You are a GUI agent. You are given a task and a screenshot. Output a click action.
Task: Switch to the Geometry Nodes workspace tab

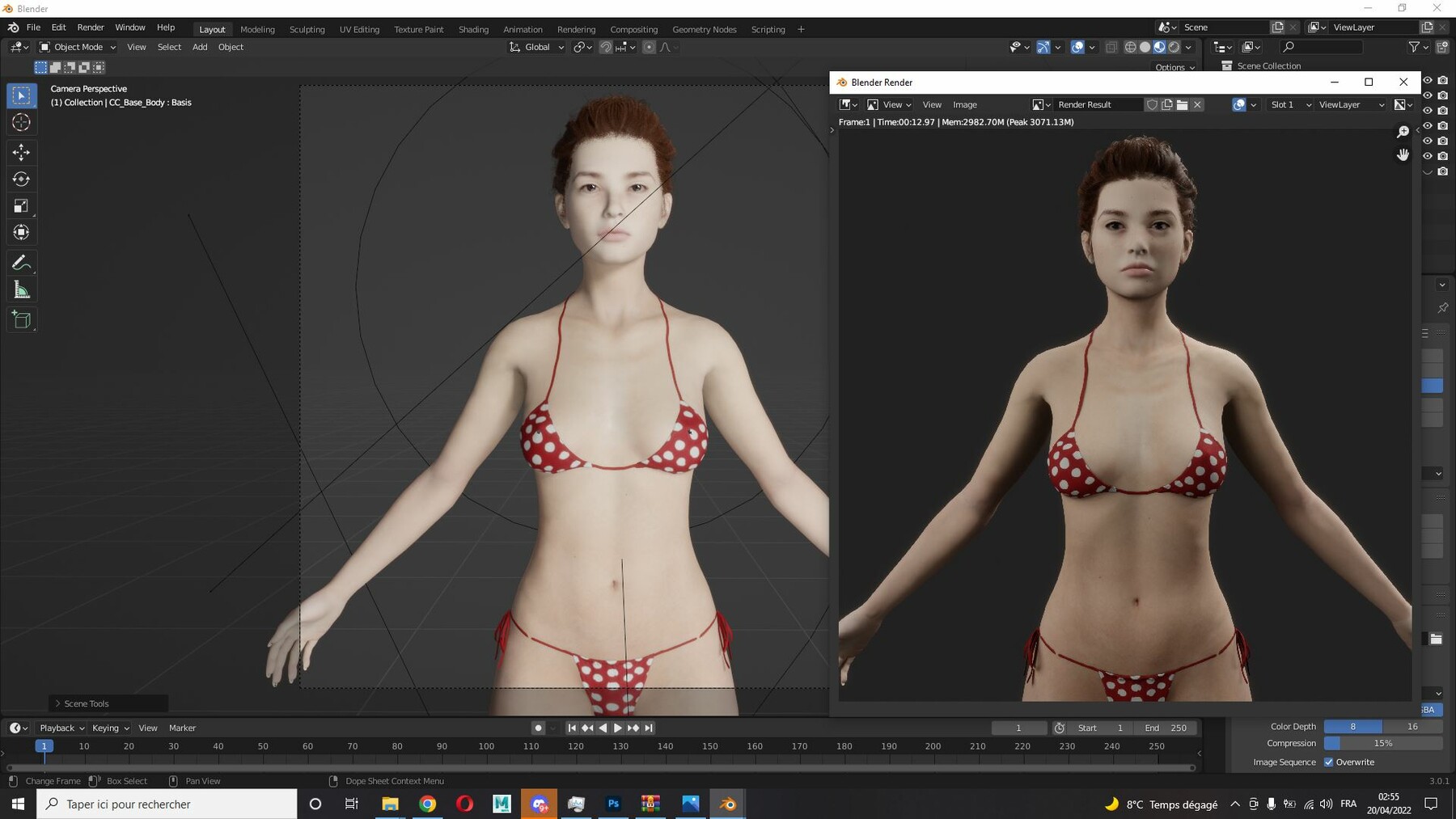tap(705, 29)
